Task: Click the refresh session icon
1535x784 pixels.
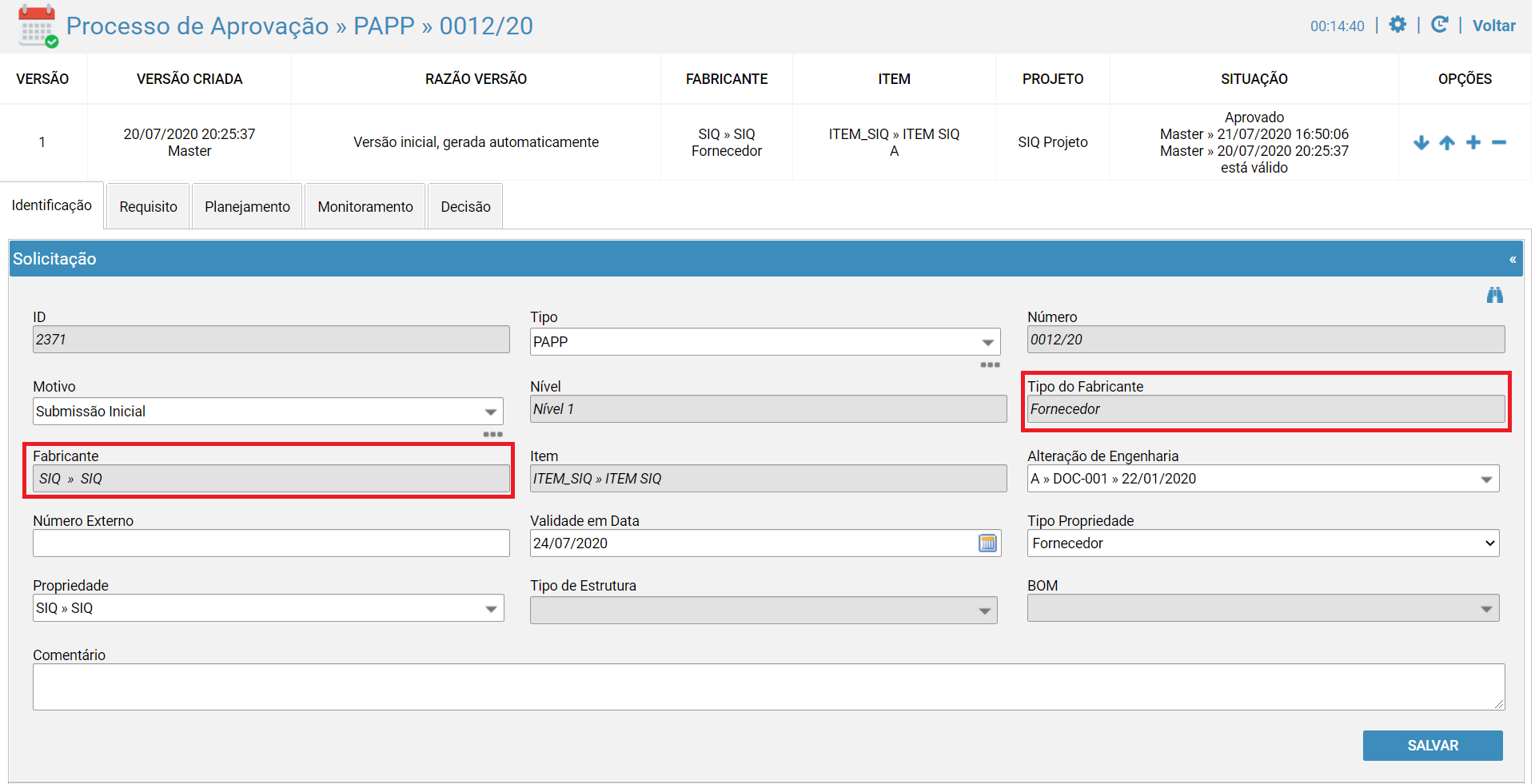Action: pos(1440,25)
